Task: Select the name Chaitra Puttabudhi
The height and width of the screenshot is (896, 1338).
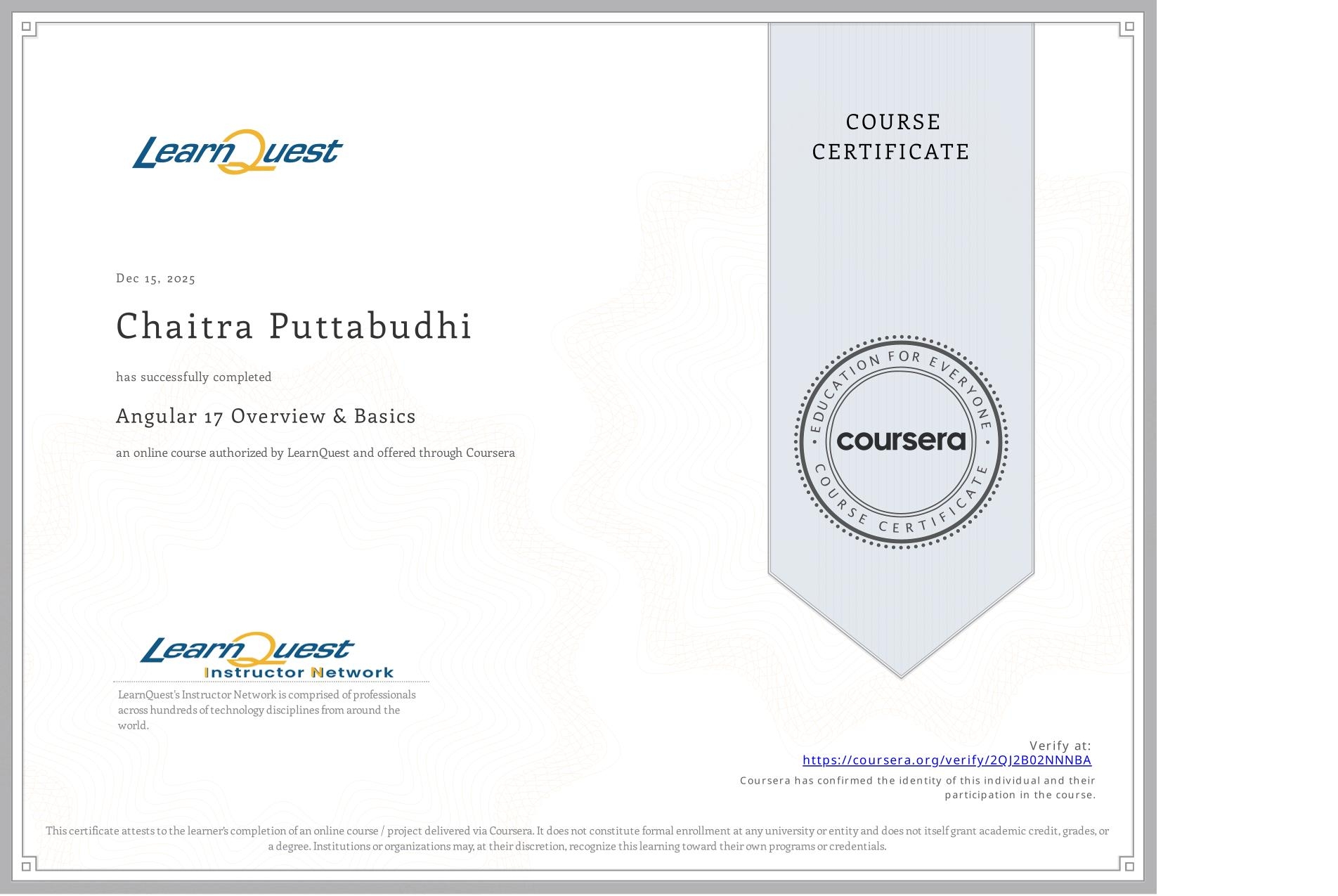Action: pyautogui.click(x=294, y=326)
